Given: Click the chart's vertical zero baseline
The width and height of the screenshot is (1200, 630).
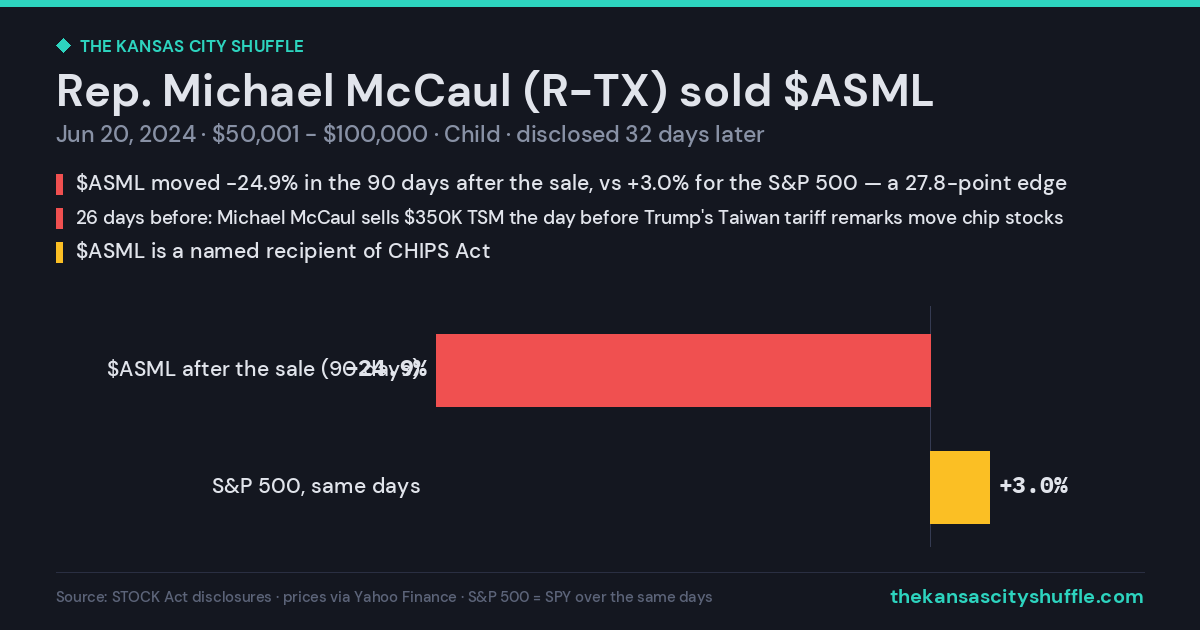Looking at the screenshot, I should coord(931,427).
